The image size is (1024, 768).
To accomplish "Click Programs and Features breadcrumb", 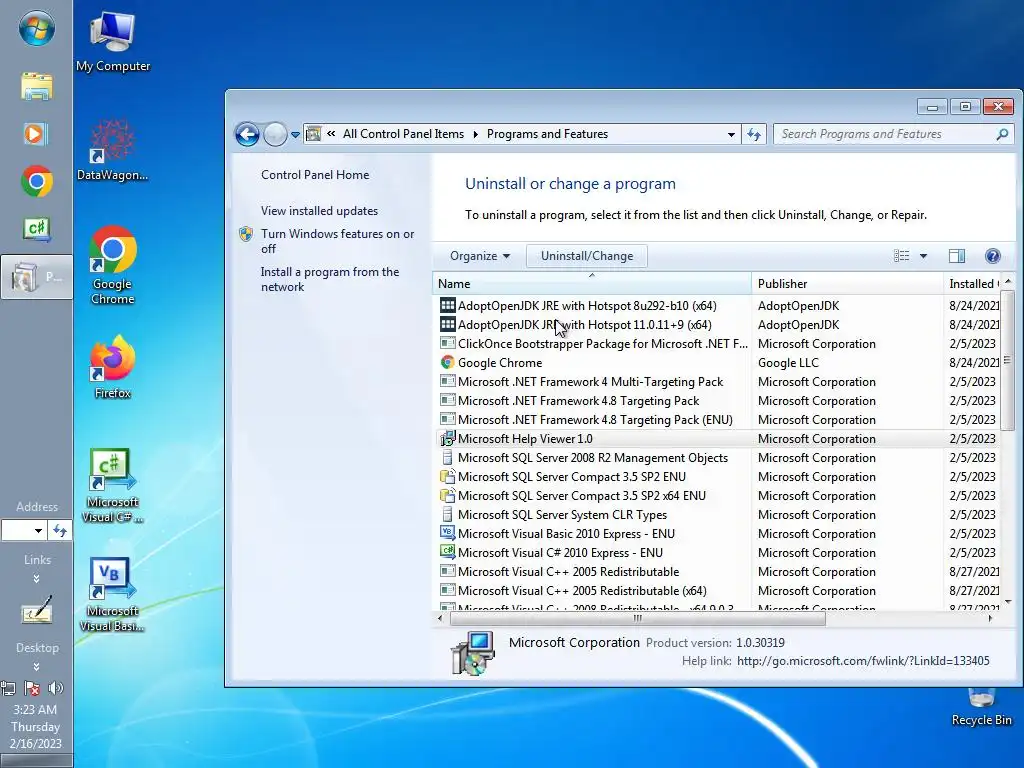I will click(547, 134).
